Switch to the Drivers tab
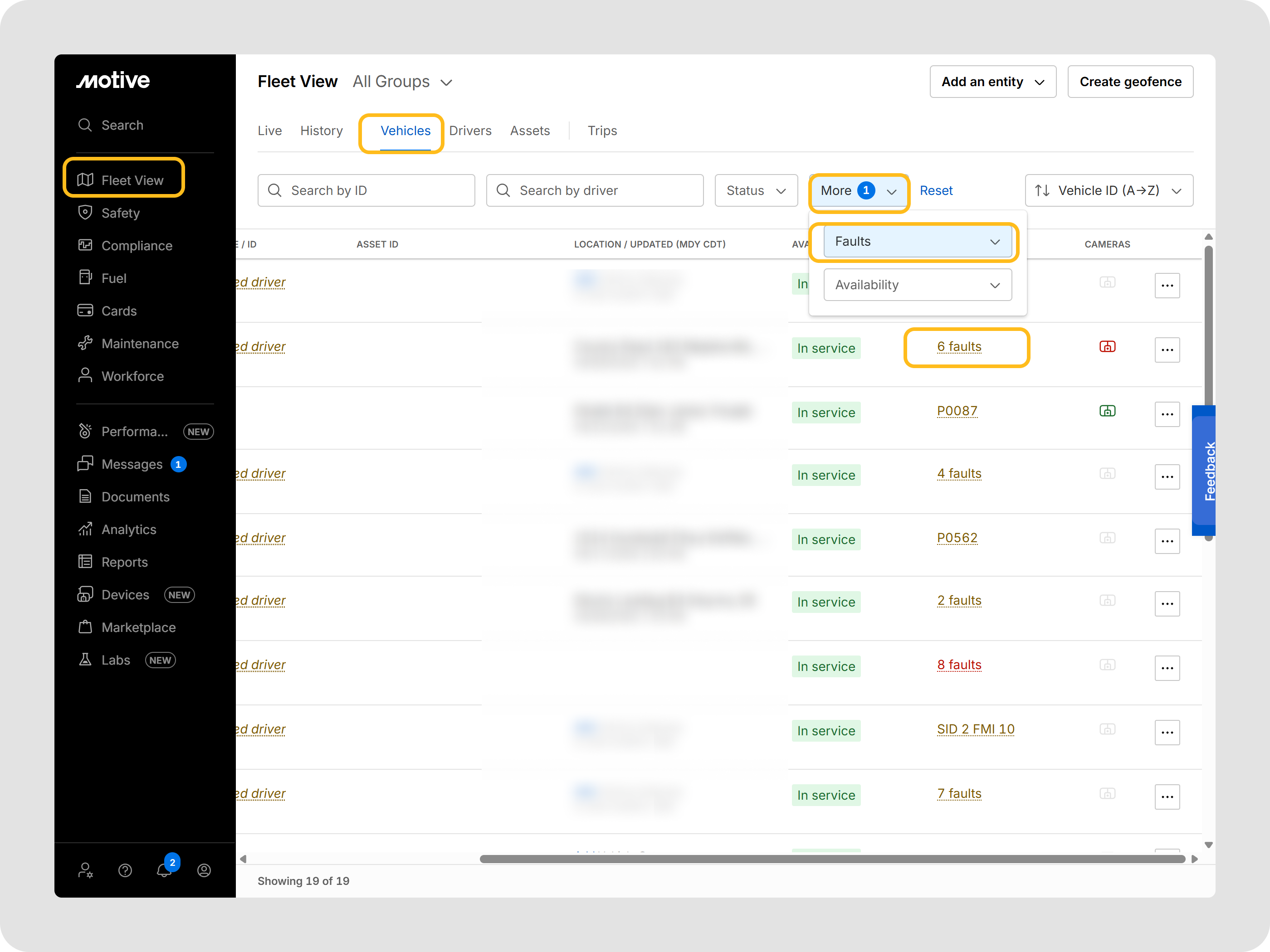The height and width of the screenshot is (952, 1270). click(470, 131)
